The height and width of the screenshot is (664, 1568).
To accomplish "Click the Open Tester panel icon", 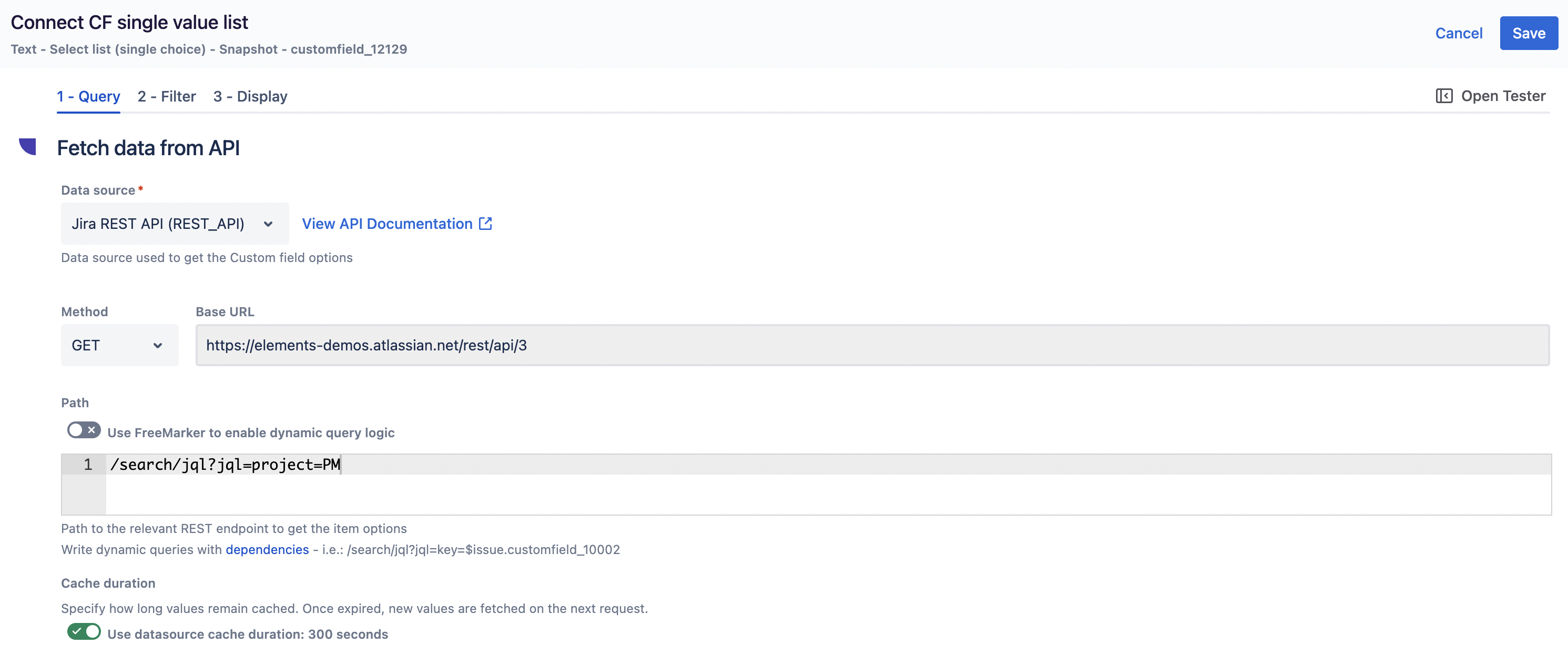I will coord(1444,96).
